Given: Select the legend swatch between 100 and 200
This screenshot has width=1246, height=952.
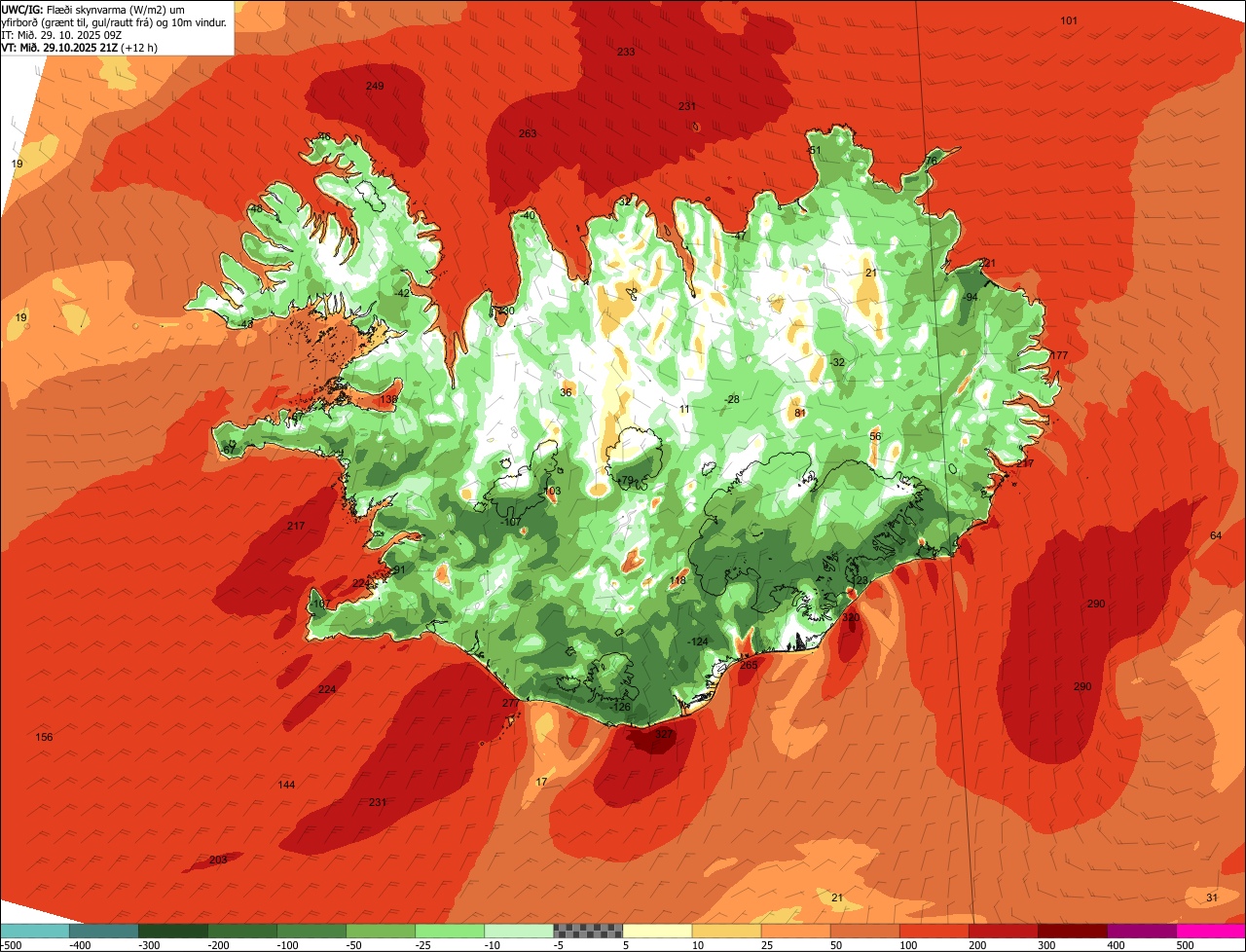Looking at the screenshot, I should point(933,931).
